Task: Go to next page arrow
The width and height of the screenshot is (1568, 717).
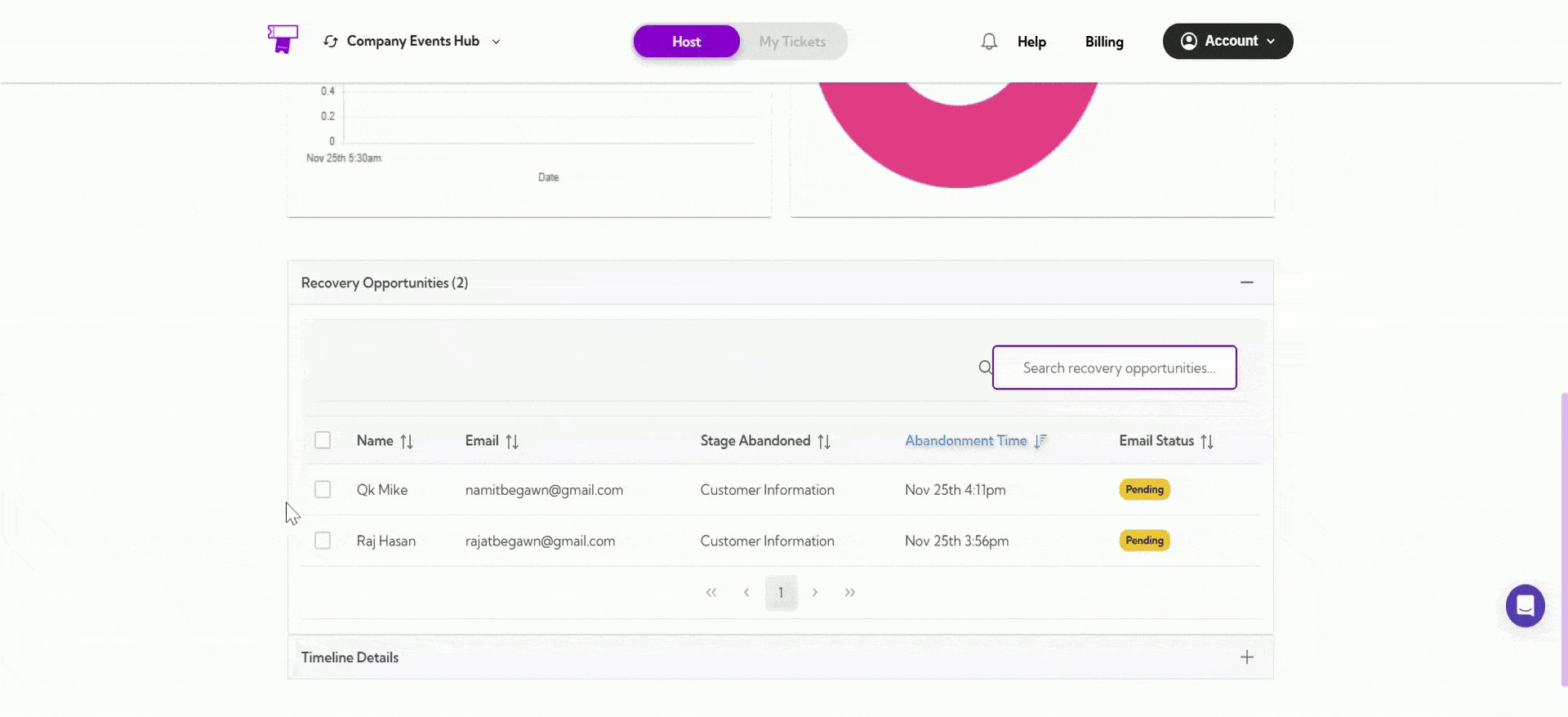Action: tap(815, 593)
